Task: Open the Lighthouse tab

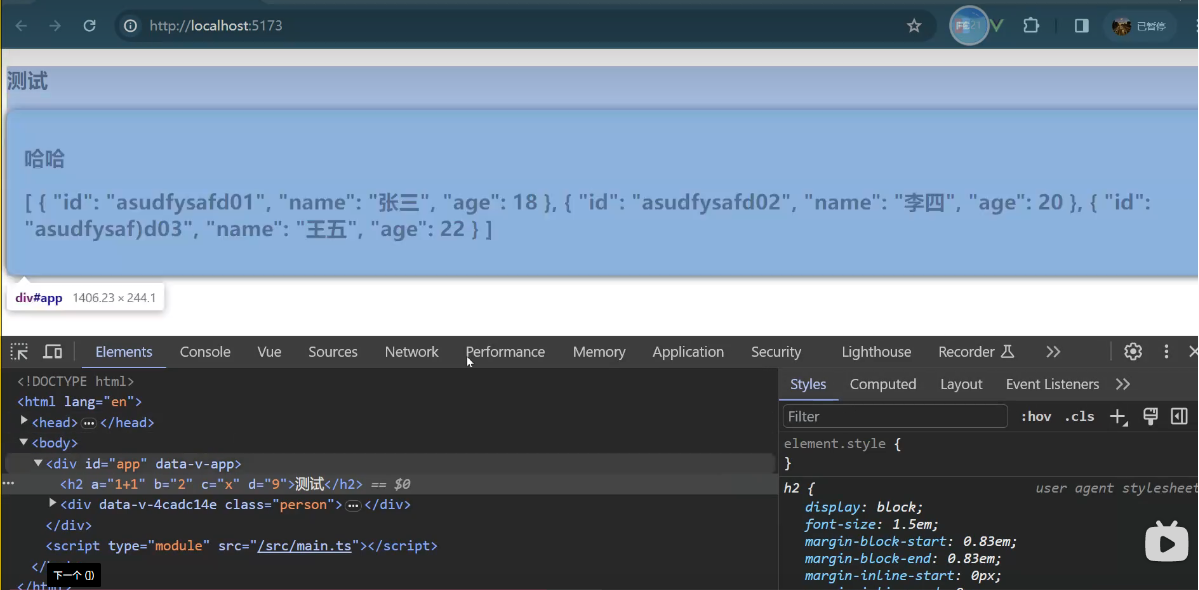Action: pyautogui.click(x=876, y=352)
